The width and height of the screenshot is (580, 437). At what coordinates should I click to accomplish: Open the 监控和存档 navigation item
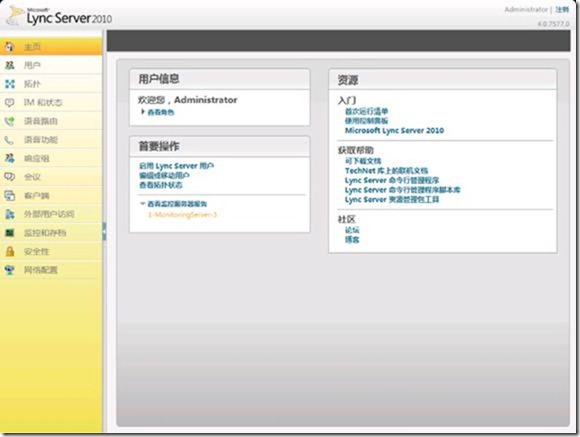tap(51, 233)
